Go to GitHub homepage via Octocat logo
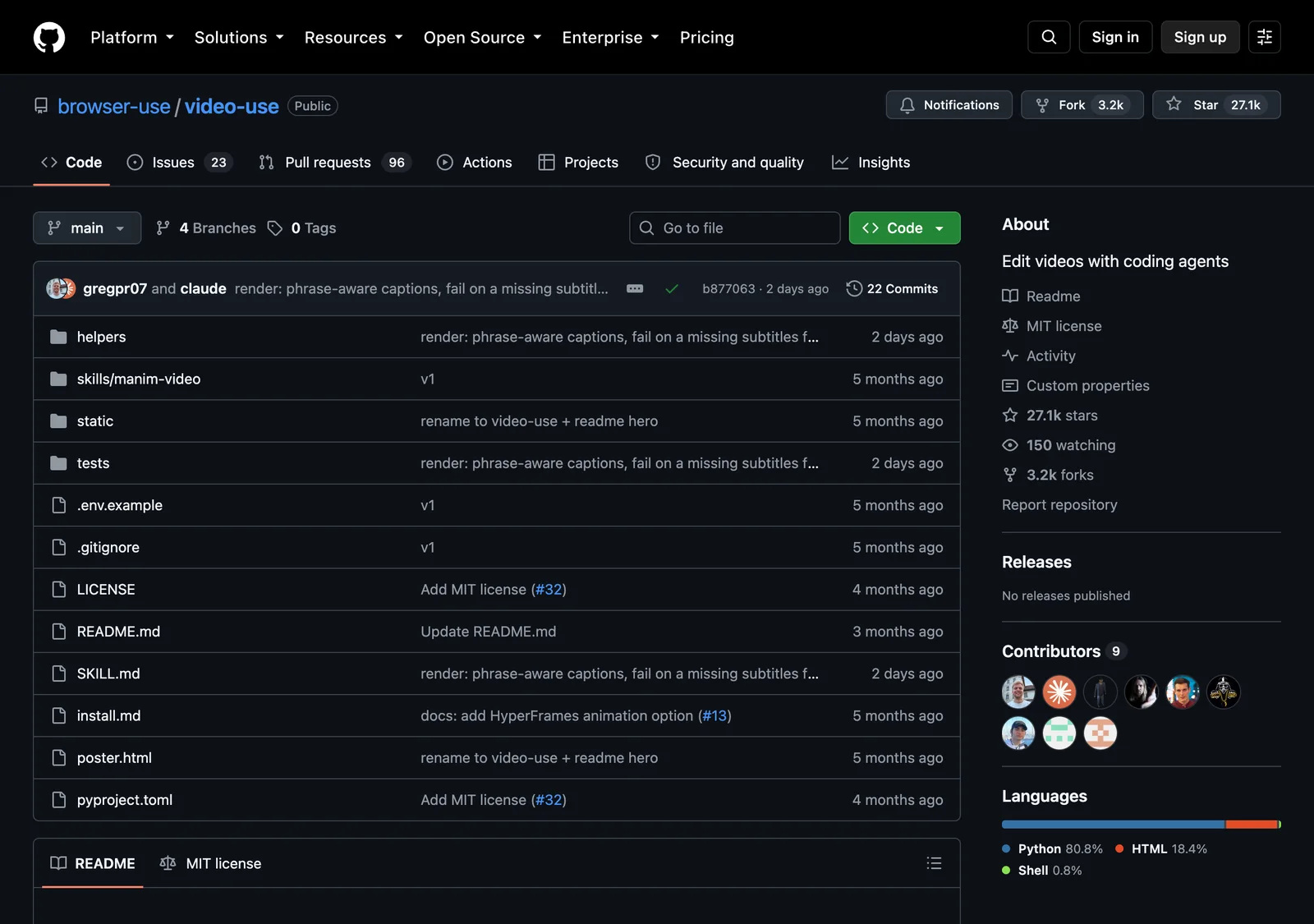Image resolution: width=1314 pixels, height=924 pixels. 49,37
